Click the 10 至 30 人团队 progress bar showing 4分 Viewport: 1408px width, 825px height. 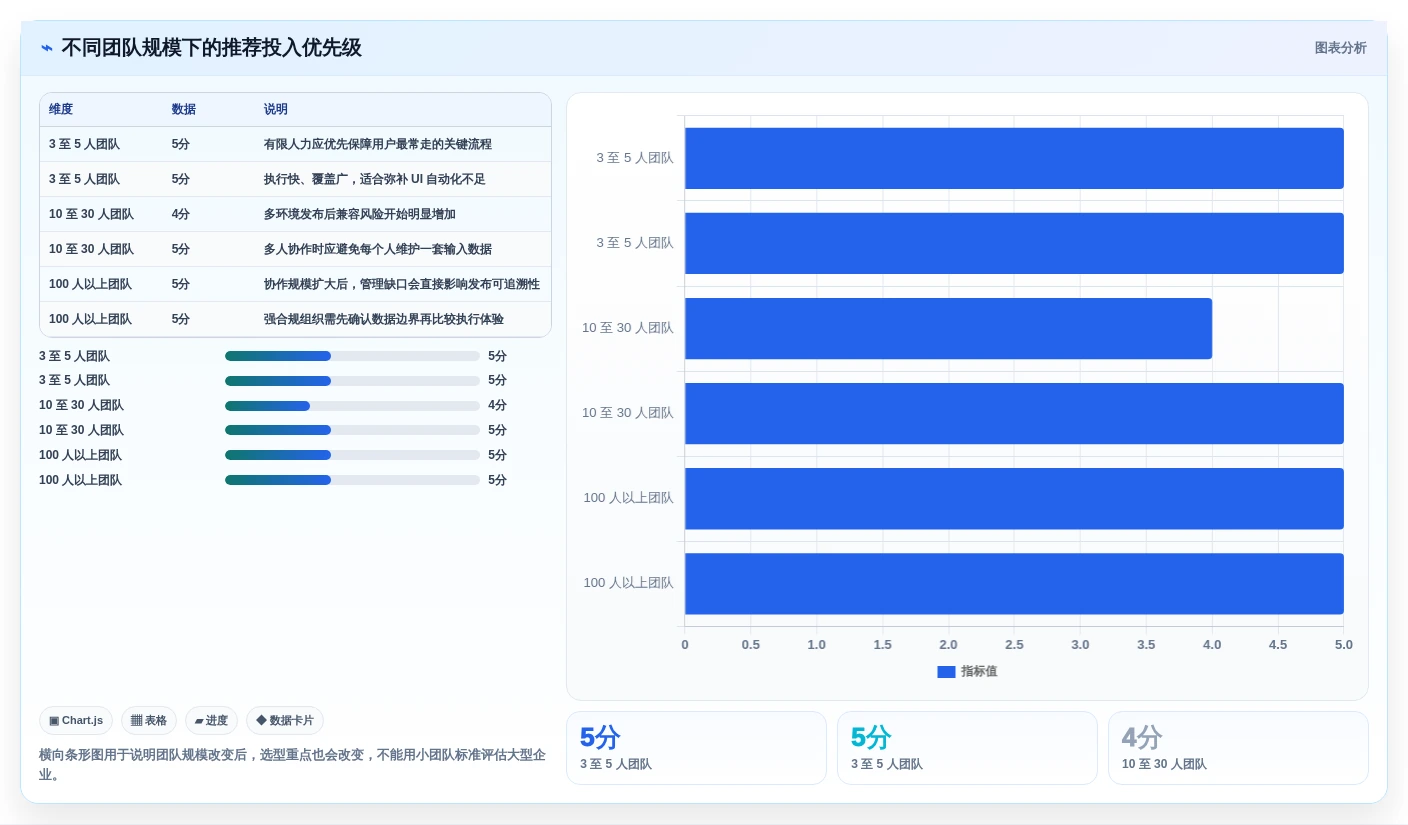352,406
